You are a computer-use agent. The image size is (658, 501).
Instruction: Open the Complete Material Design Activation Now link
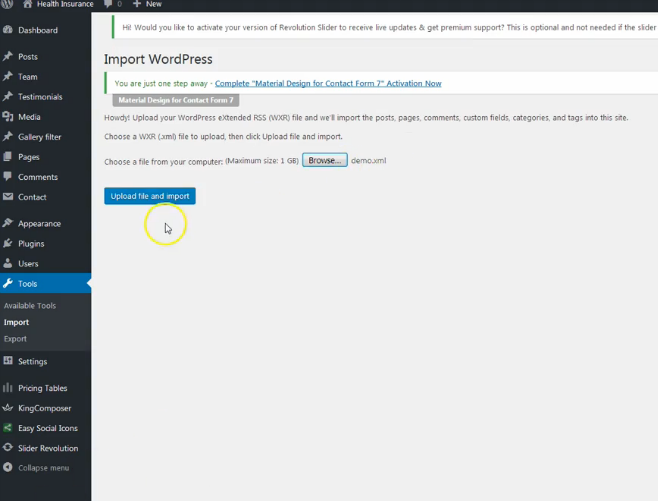[328, 83]
